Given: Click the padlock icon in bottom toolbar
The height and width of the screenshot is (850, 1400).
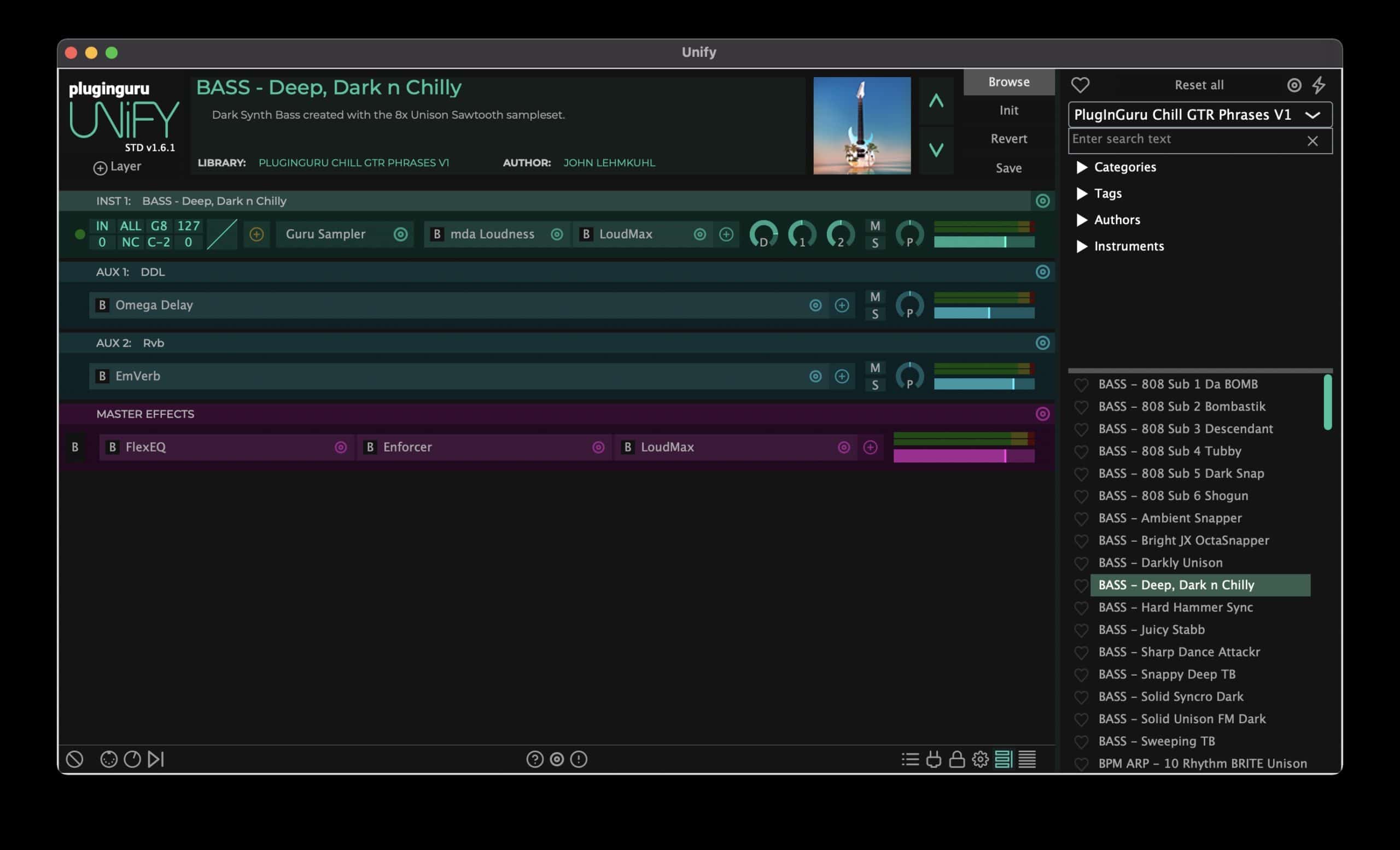Looking at the screenshot, I should [957, 759].
